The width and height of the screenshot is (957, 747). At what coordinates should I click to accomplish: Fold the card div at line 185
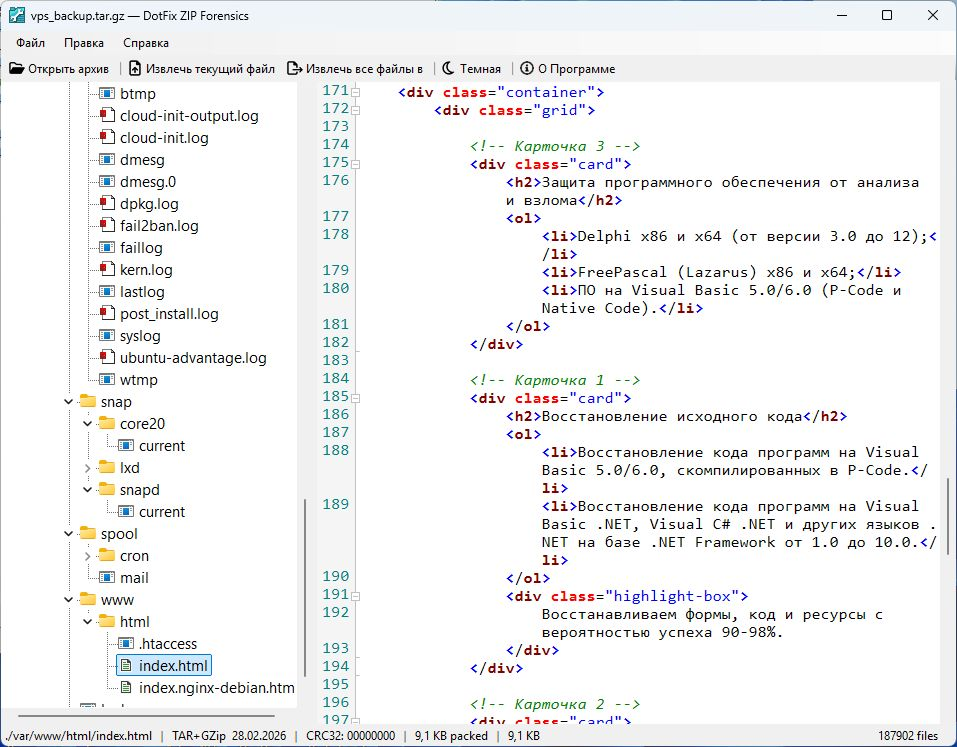pos(355,399)
